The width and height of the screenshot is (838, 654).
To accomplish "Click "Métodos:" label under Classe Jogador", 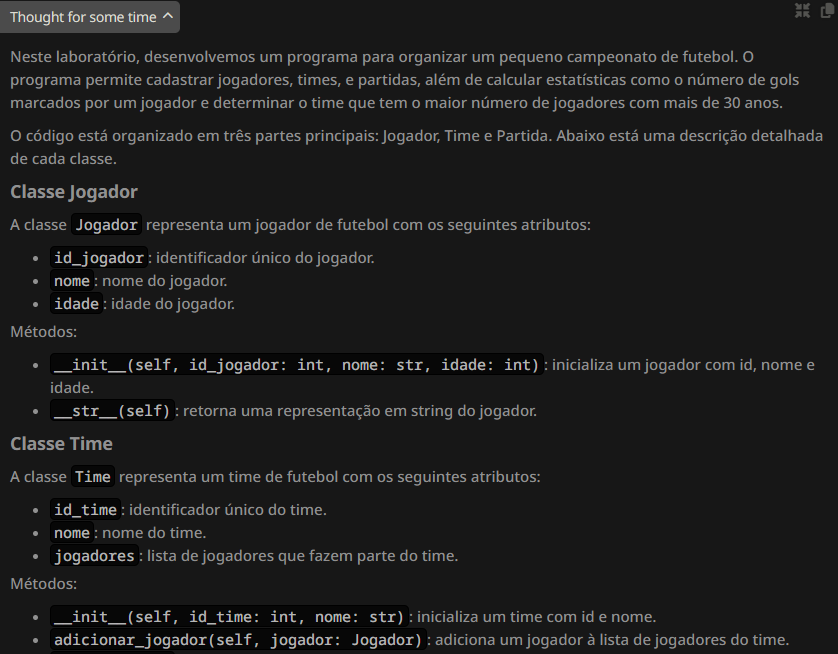I will pyautogui.click(x=44, y=332).
